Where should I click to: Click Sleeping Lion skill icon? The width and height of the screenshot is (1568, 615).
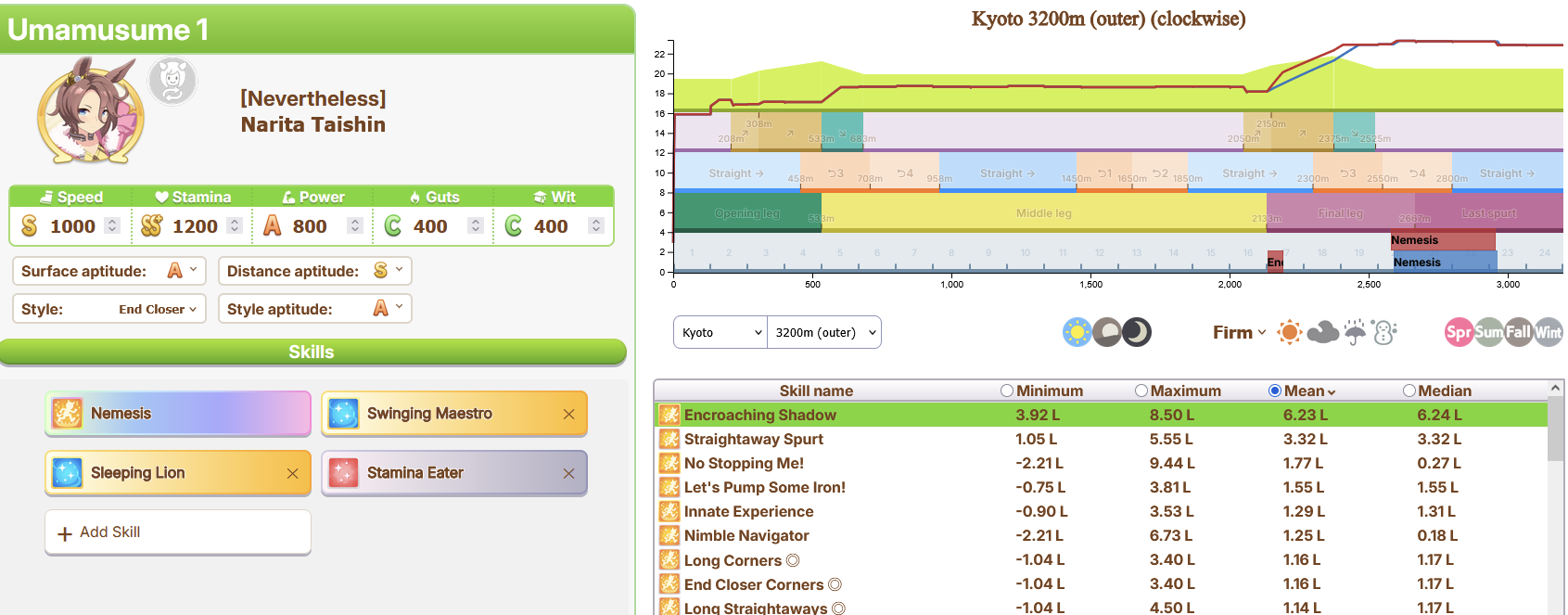67,473
